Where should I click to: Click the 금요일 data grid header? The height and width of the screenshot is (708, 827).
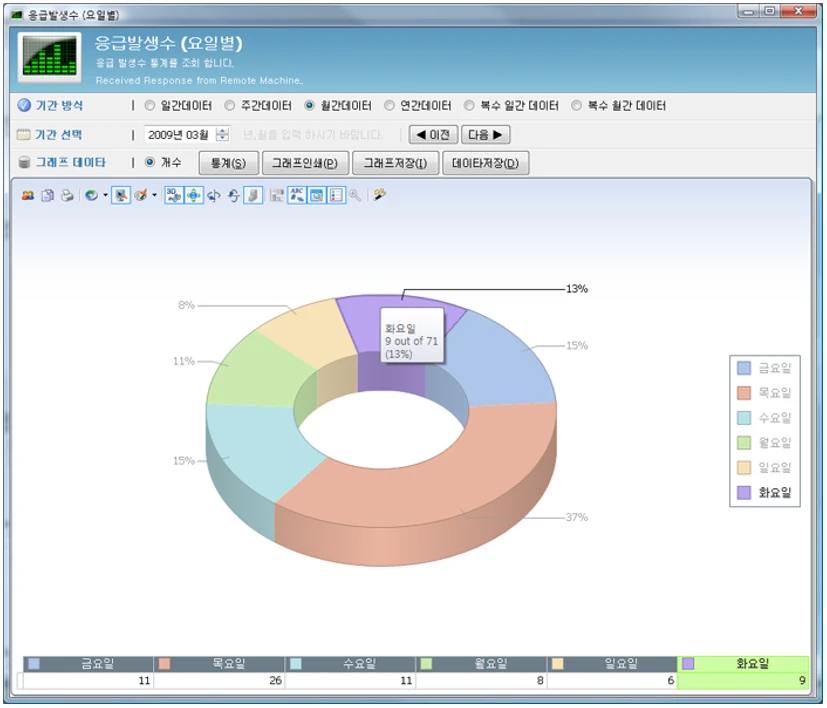(x=88, y=664)
